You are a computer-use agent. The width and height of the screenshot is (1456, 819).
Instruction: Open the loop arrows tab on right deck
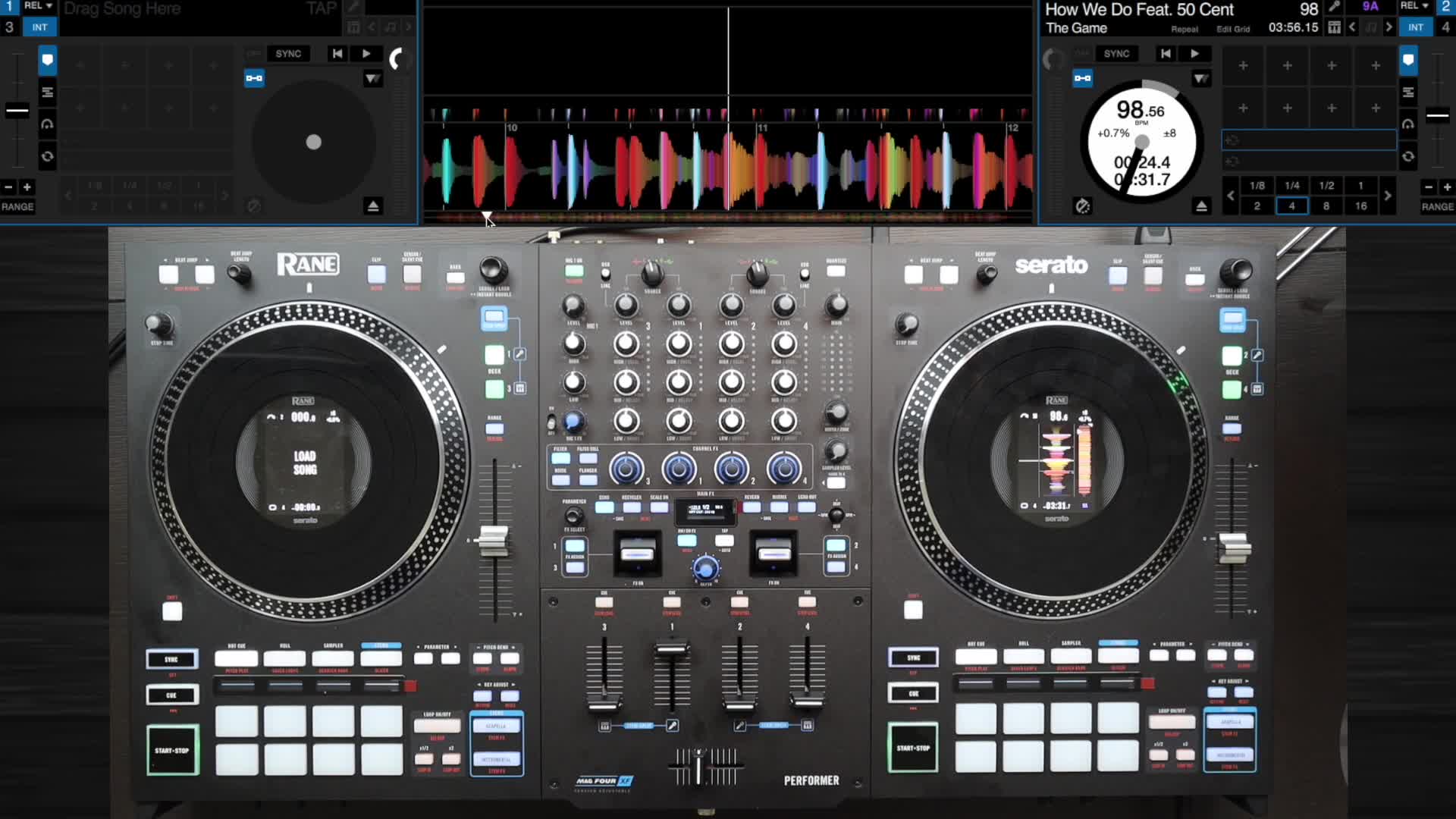[1408, 156]
